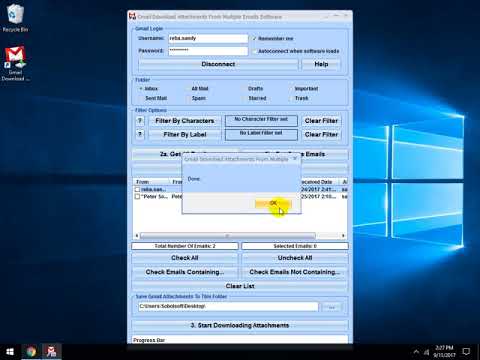Click OK in the Done dialog
Image resolution: width=480 pixels, height=360 pixels.
tap(273, 203)
